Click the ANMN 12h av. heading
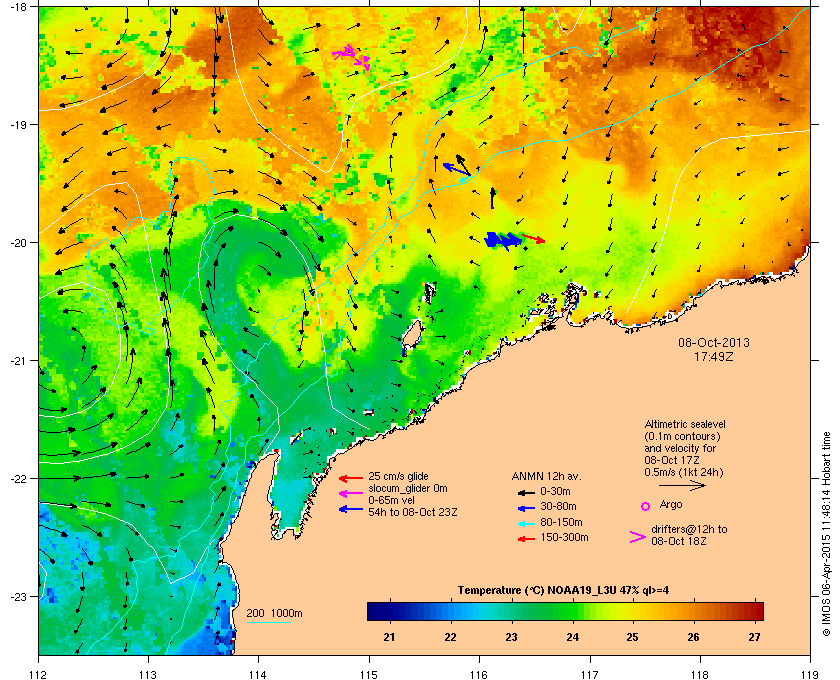The width and height of the screenshot is (840, 680). [x=546, y=476]
